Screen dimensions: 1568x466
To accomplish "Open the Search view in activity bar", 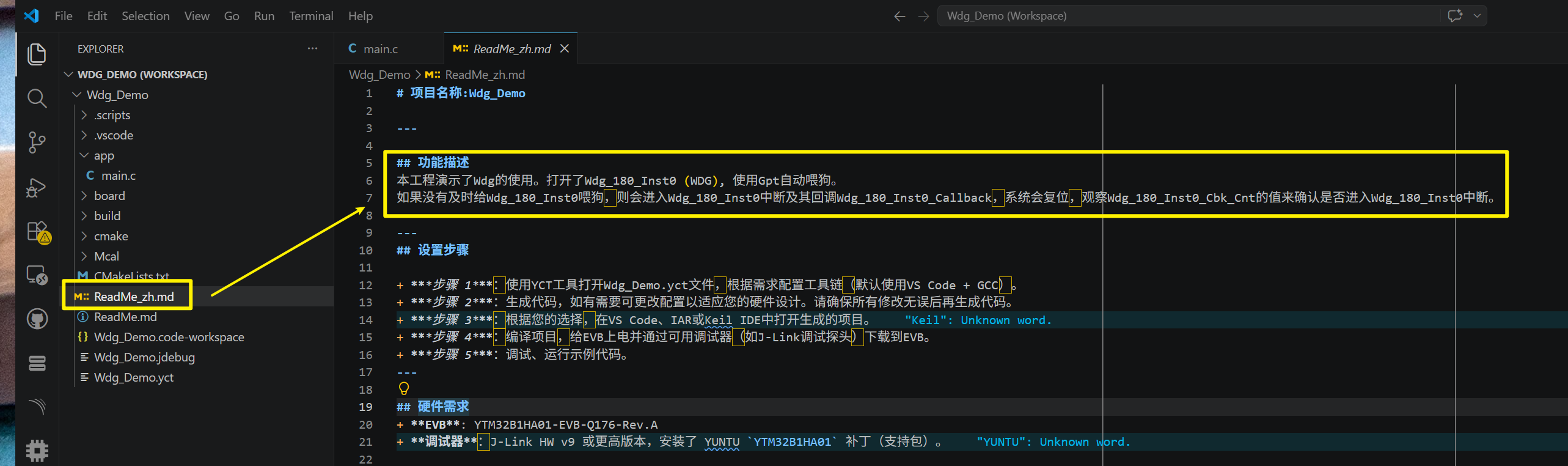I will click(37, 98).
